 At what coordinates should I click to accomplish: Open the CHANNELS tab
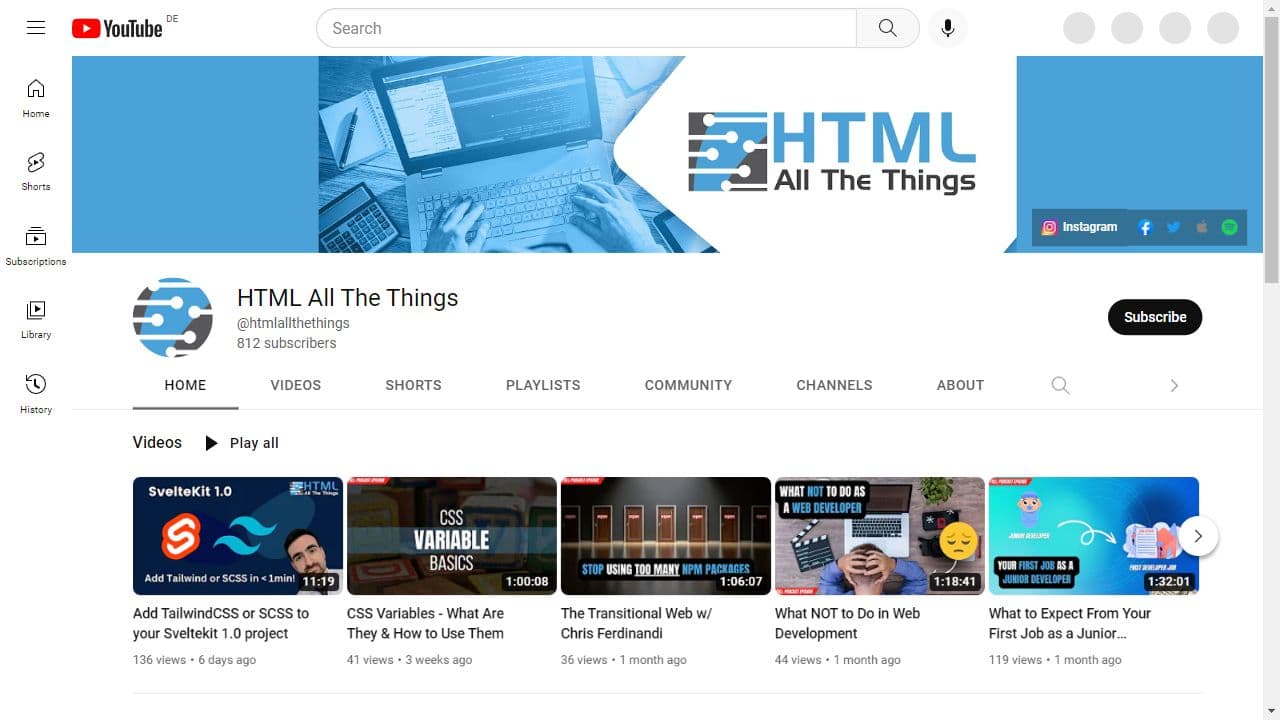(x=834, y=385)
